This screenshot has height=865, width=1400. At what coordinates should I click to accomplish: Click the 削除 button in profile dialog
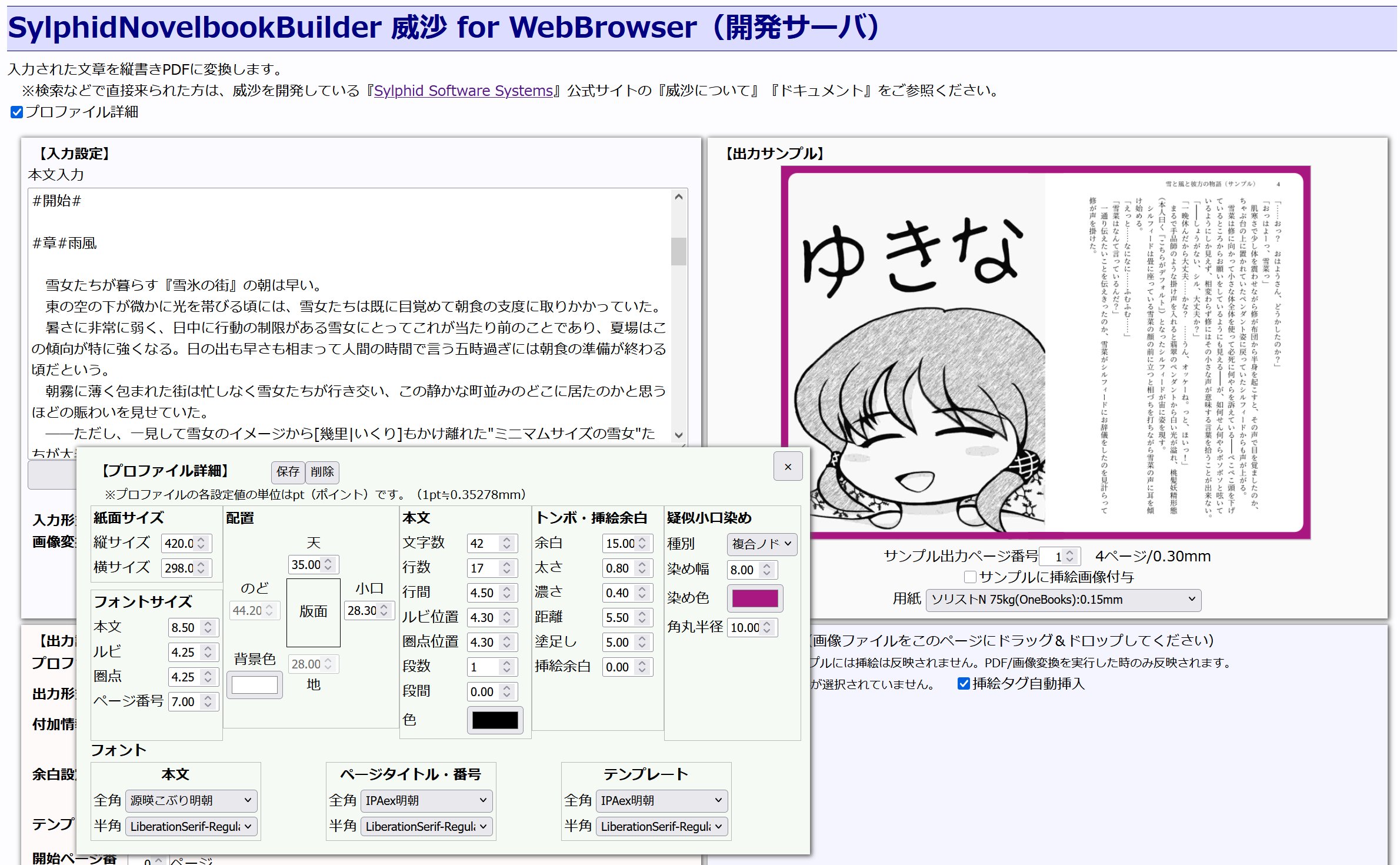pyautogui.click(x=322, y=471)
